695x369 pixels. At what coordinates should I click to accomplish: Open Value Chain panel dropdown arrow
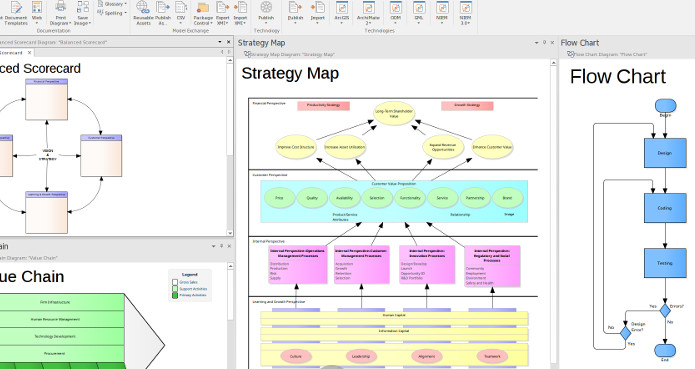(214, 246)
